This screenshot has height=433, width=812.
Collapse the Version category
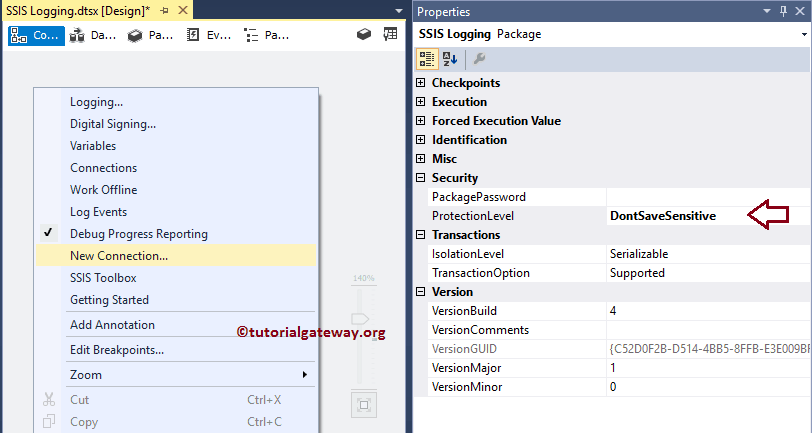(421, 292)
